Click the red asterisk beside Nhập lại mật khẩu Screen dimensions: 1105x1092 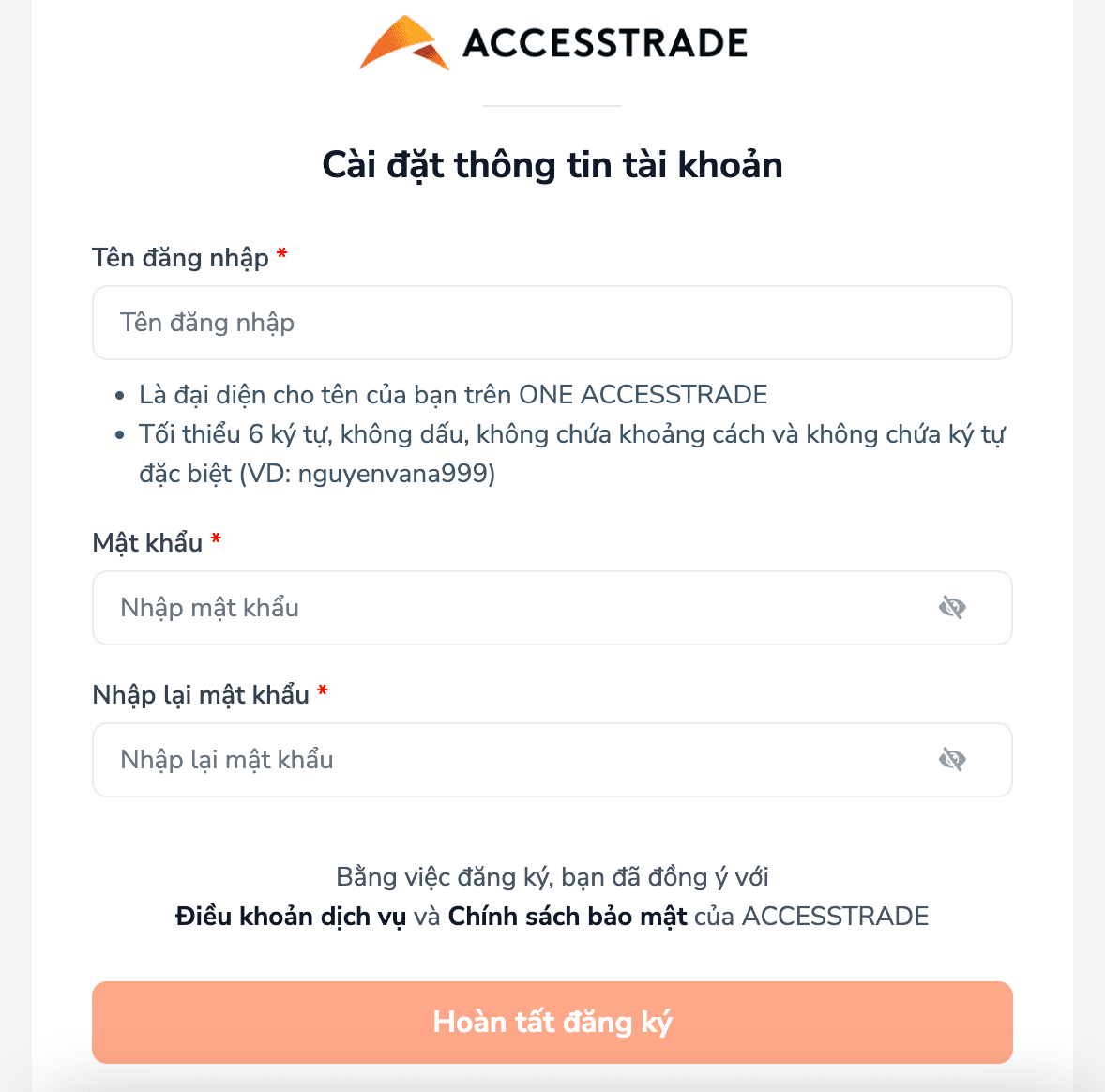pos(323,692)
